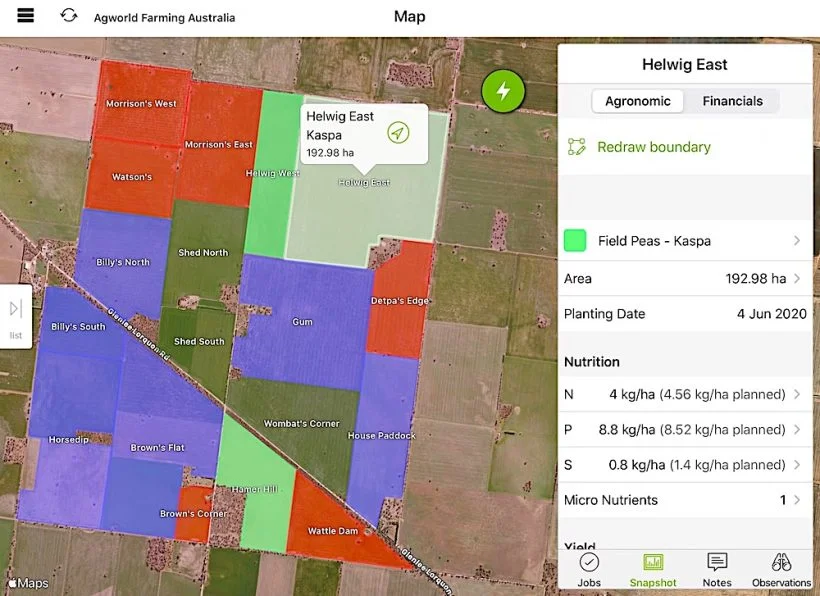Select the Agronomic tab
820x596 pixels.
pos(637,101)
